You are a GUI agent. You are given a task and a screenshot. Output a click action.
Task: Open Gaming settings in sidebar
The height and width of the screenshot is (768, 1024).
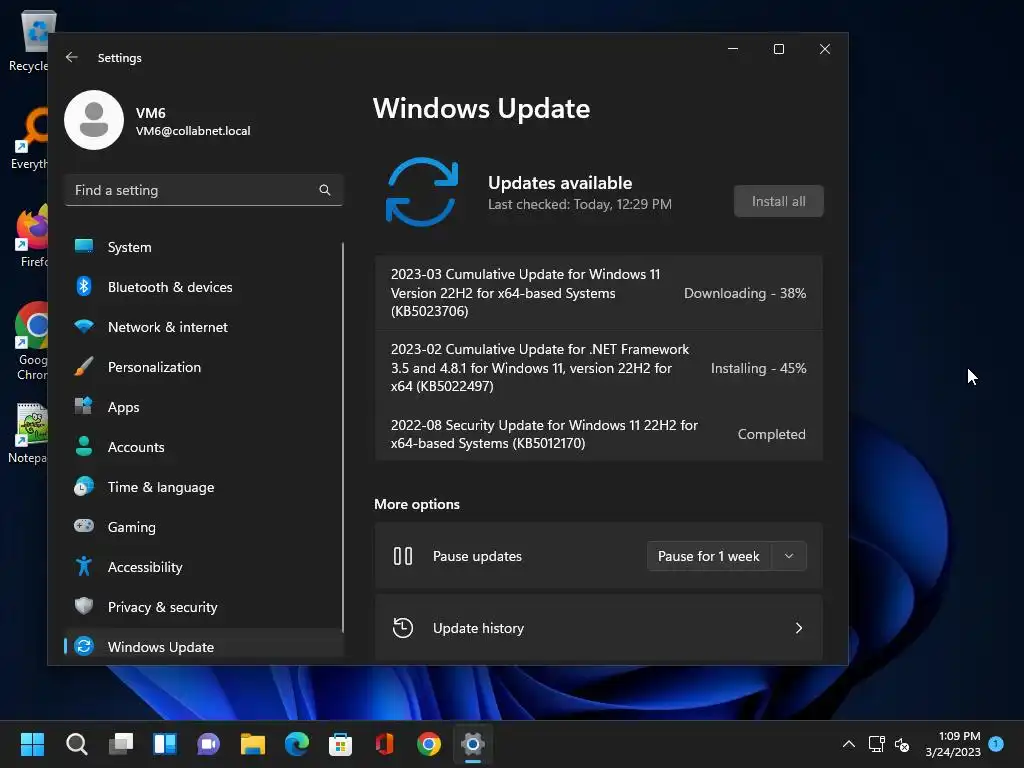204,527
